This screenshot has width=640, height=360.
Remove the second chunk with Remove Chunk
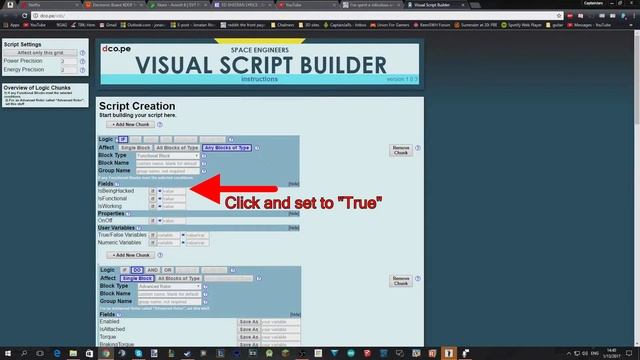coord(401,281)
